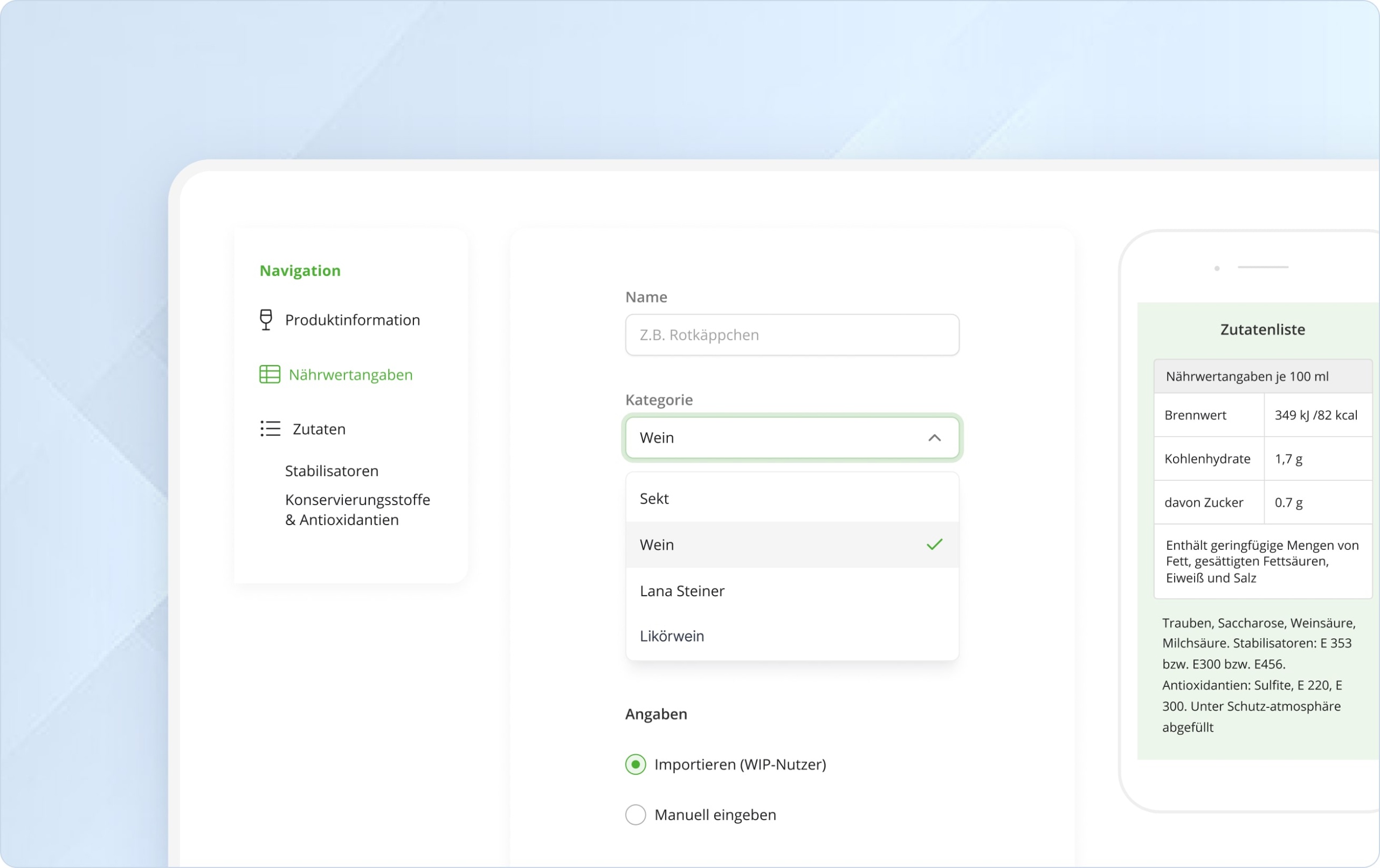The image size is (1380, 868).
Task: Click the Enthält geringfügige Mengen note
Action: tap(1262, 561)
